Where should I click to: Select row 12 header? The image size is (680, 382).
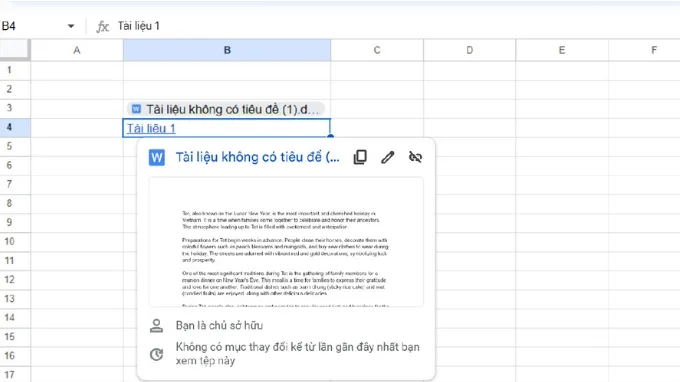(15, 280)
